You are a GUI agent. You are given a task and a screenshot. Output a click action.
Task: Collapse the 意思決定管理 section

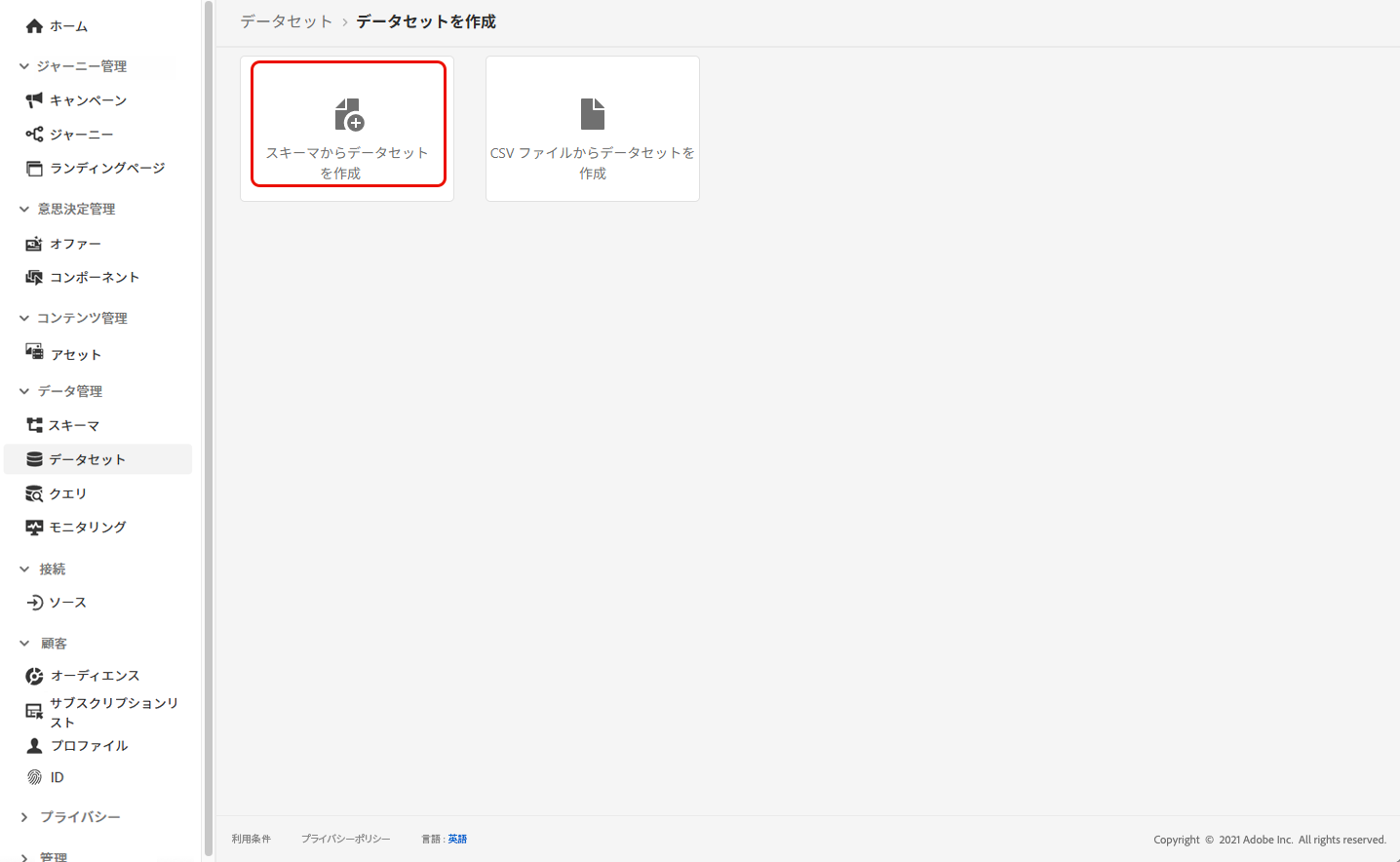click(24, 209)
